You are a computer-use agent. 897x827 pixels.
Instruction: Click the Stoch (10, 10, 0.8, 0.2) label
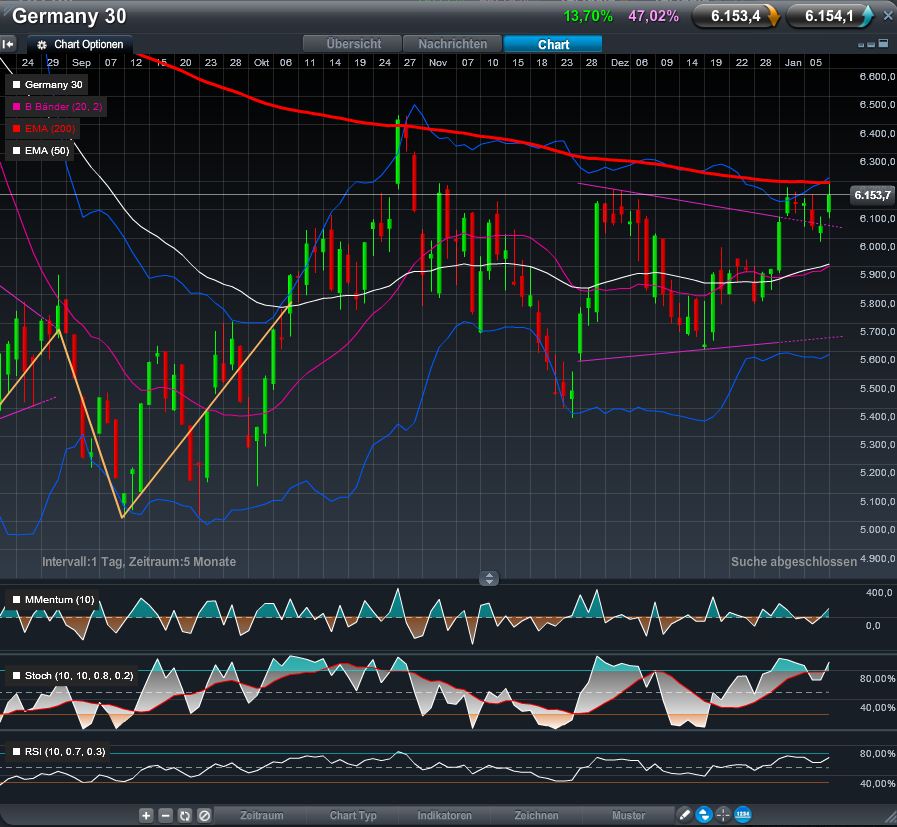[79, 675]
